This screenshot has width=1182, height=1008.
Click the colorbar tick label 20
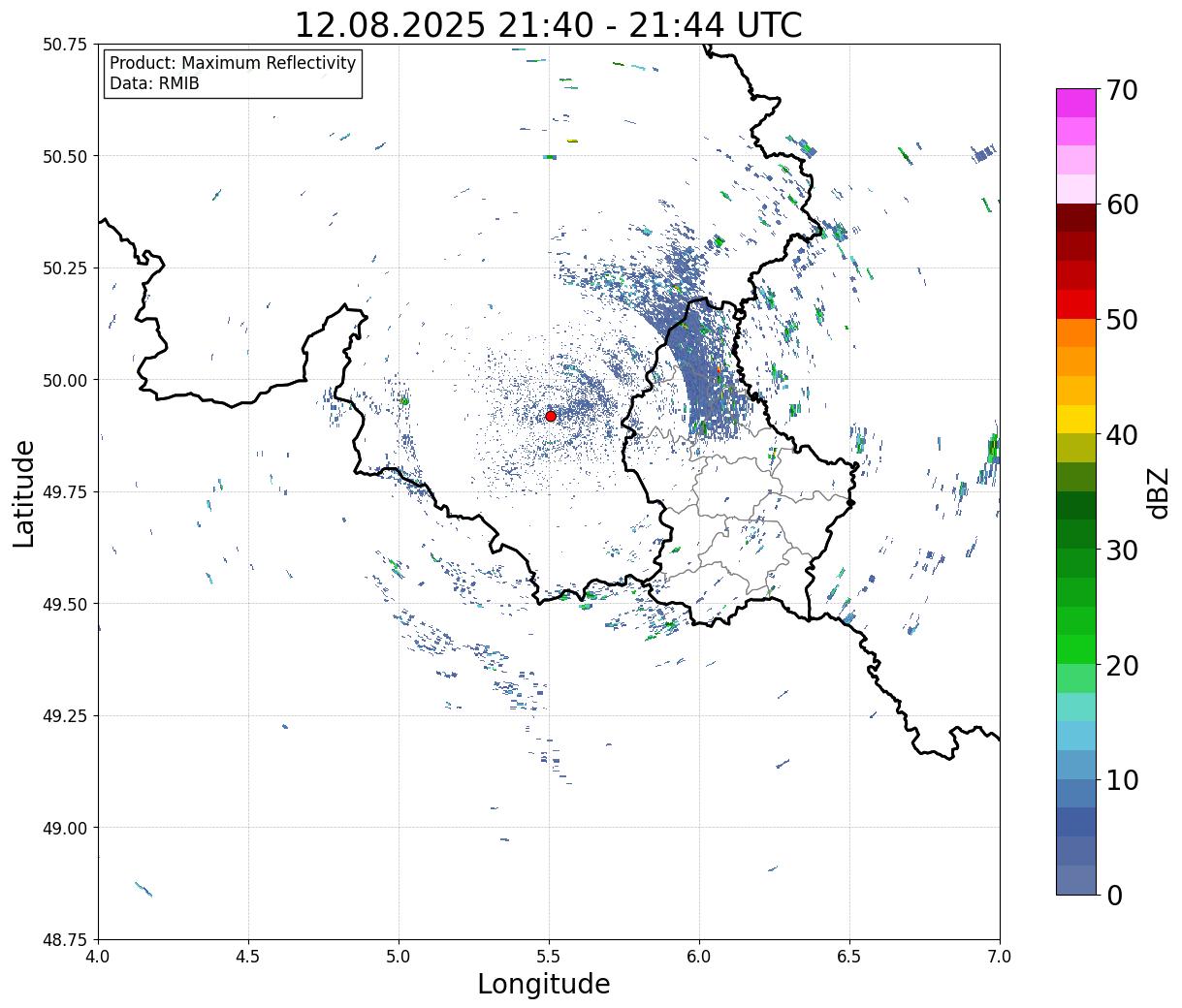[1122, 666]
